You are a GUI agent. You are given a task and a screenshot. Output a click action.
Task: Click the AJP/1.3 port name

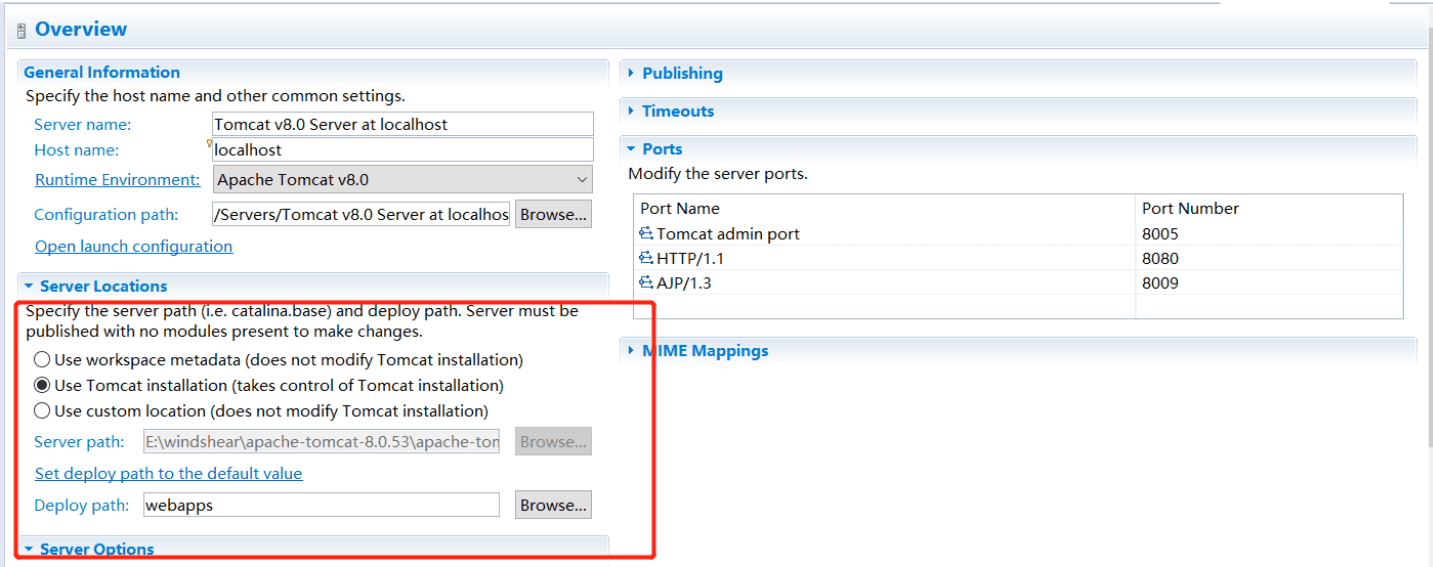coord(684,283)
